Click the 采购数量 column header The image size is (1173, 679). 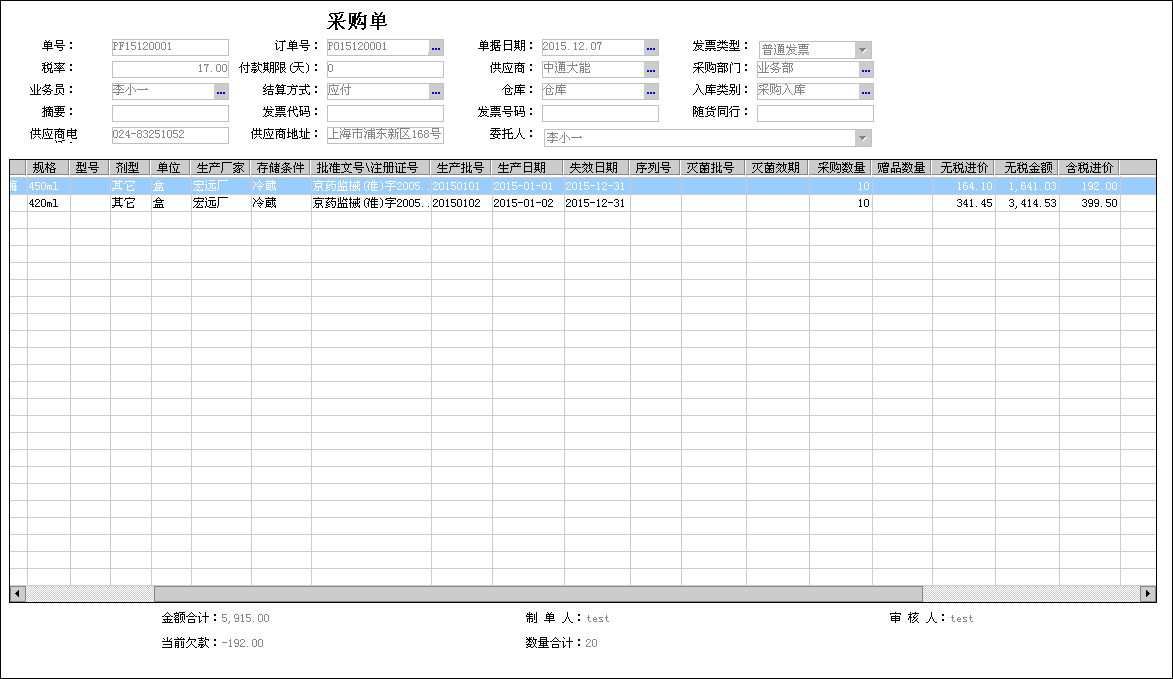pos(841,168)
